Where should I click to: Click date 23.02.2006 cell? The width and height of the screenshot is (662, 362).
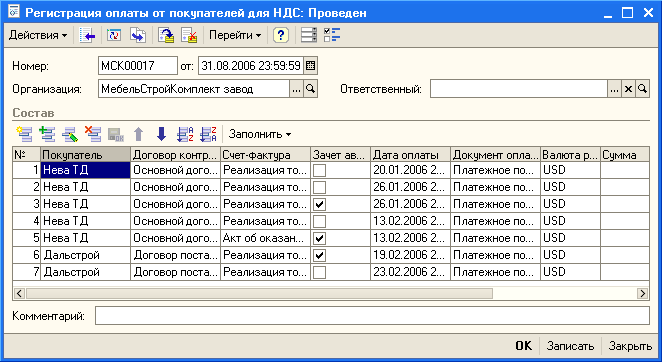tap(410, 272)
